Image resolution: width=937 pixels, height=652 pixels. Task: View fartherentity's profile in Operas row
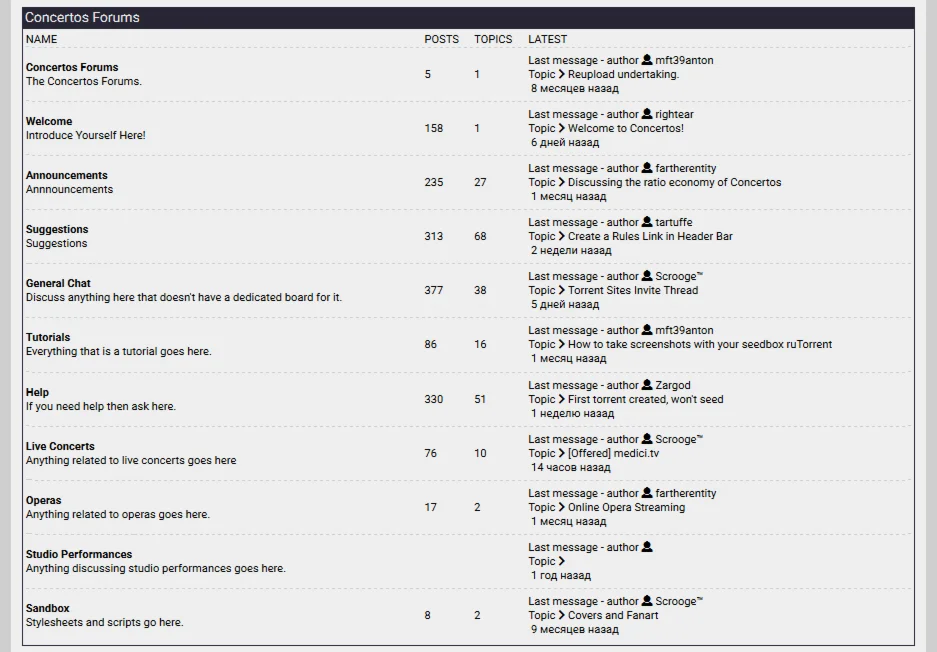pyautogui.click(x=686, y=493)
